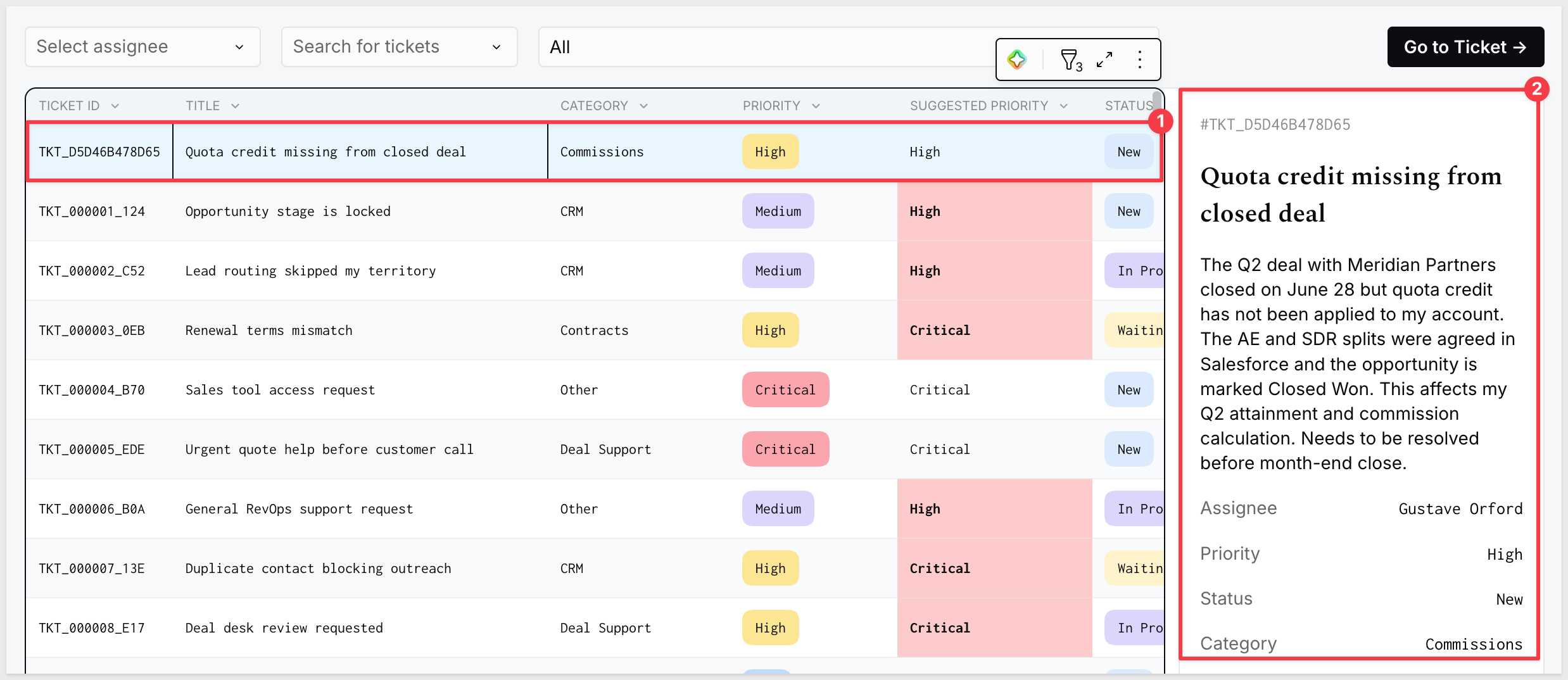Image resolution: width=1568 pixels, height=680 pixels.
Task: Open the filter icon showing 3 filters
Action: (x=1070, y=60)
